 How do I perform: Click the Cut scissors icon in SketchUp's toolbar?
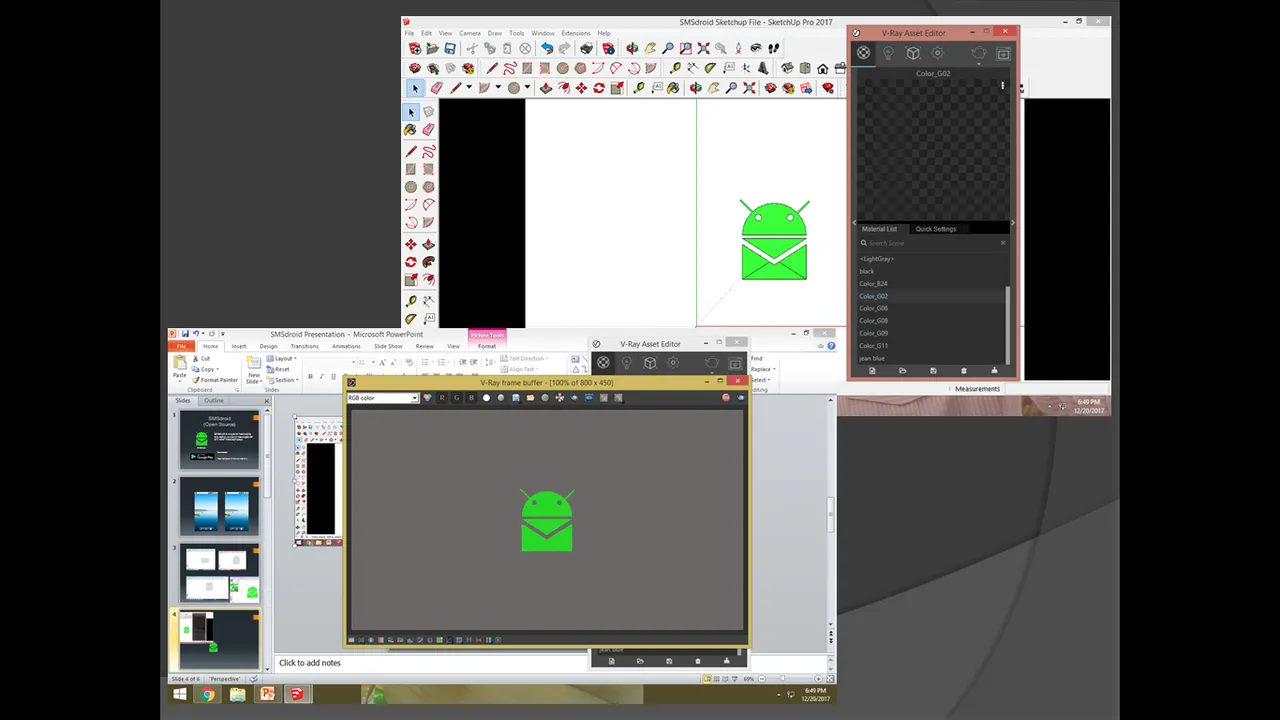click(x=472, y=48)
